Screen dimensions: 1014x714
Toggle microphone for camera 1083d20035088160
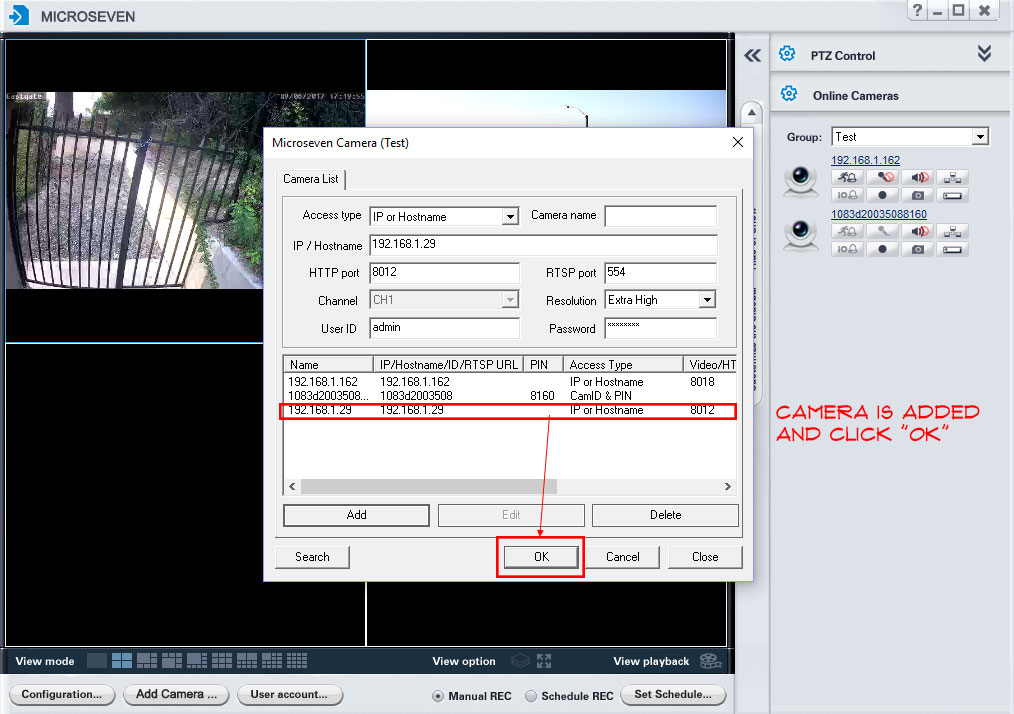(883, 231)
